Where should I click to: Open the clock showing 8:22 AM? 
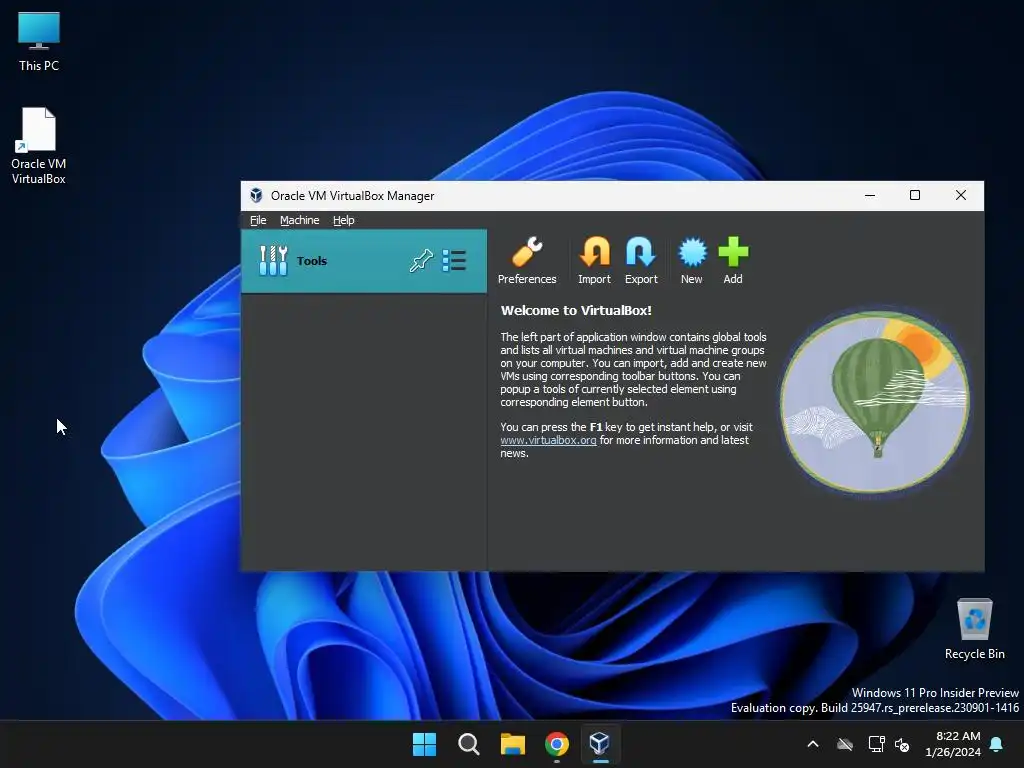[x=953, y=744]
